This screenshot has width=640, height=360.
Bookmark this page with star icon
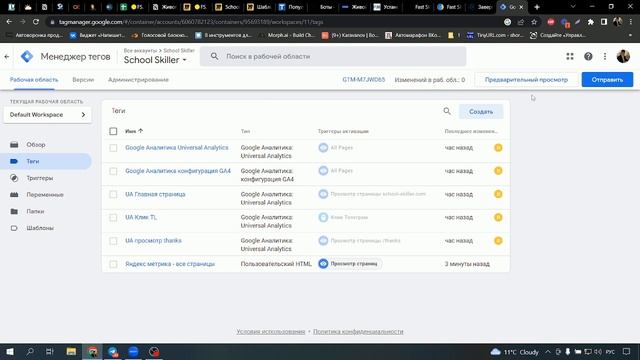click(534, 22)
